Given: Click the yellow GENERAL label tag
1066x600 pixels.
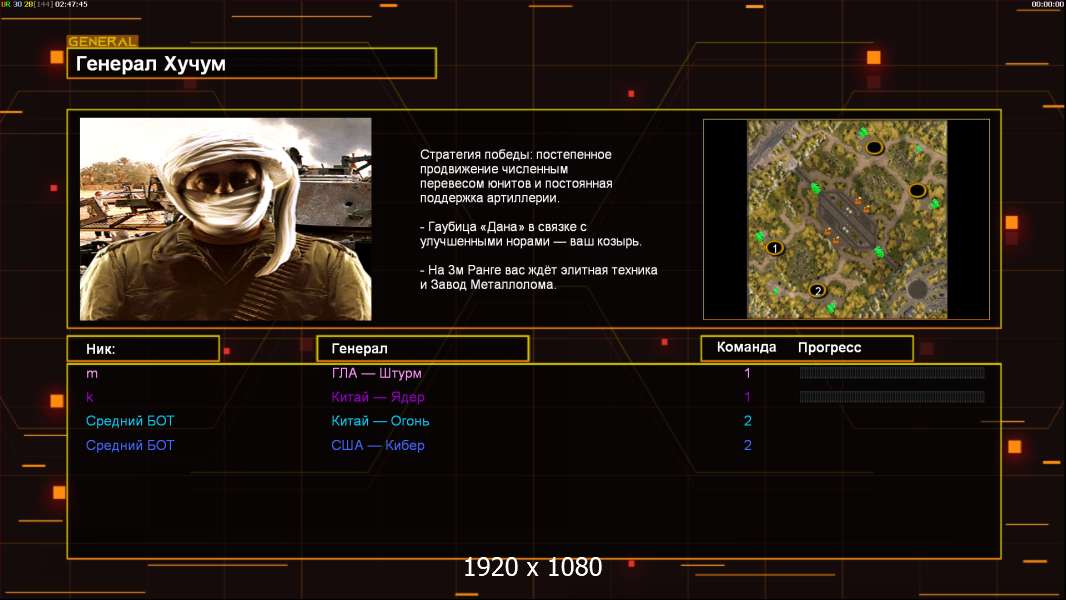Looking at the screenshot, I should [x=102, y=42].
